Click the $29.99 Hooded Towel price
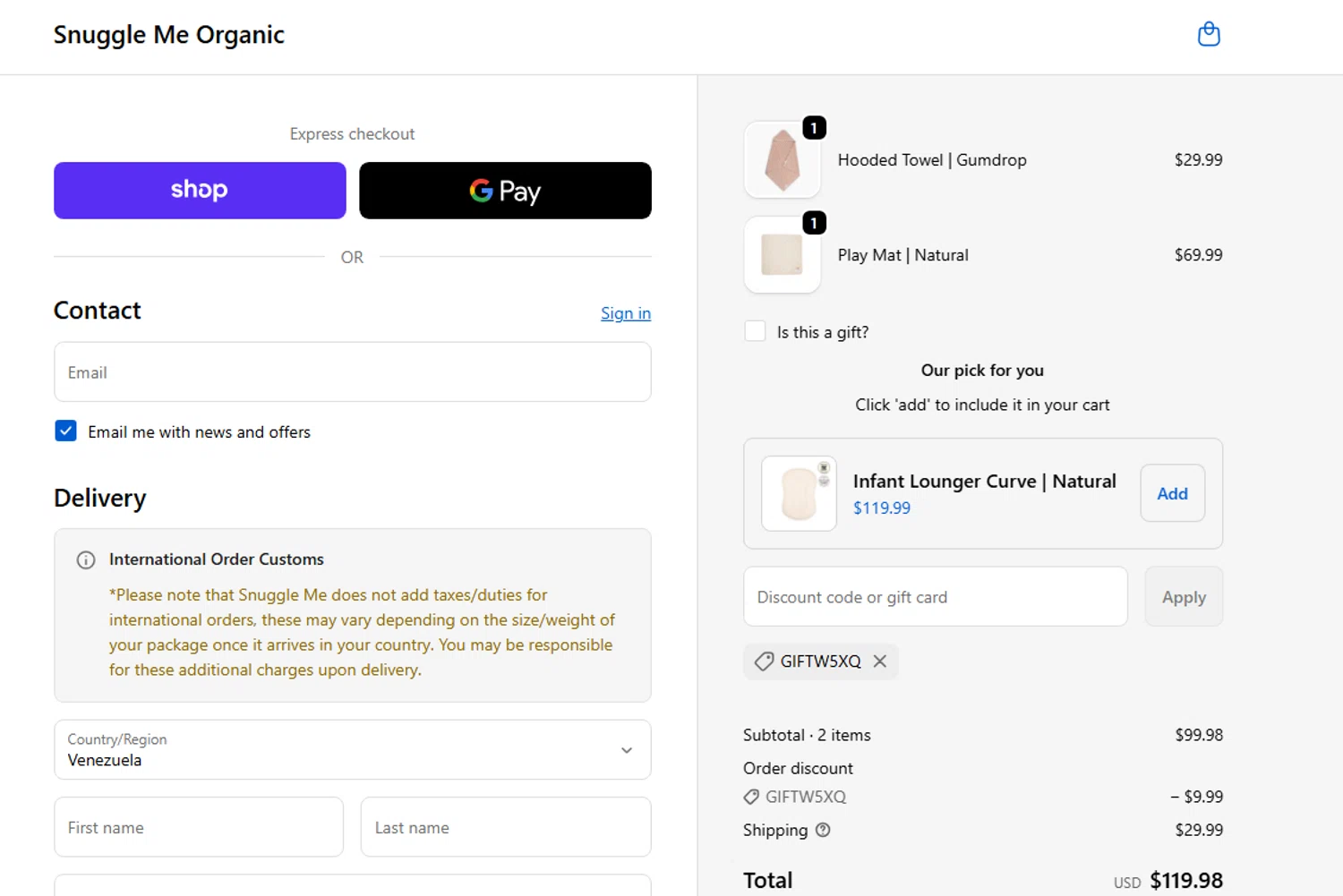 pos(1198,160)
